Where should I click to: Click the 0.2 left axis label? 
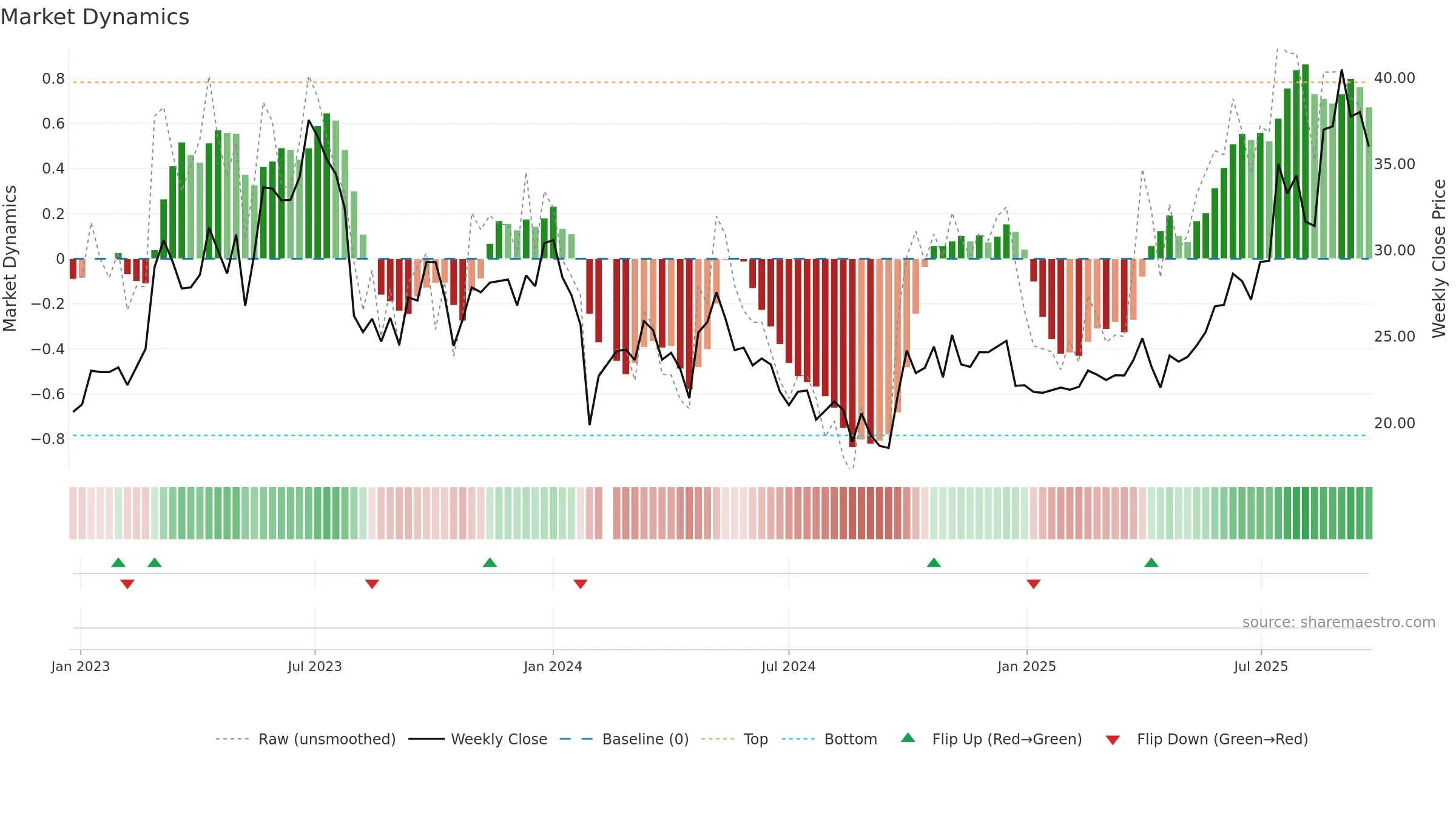tap(53, 214)
